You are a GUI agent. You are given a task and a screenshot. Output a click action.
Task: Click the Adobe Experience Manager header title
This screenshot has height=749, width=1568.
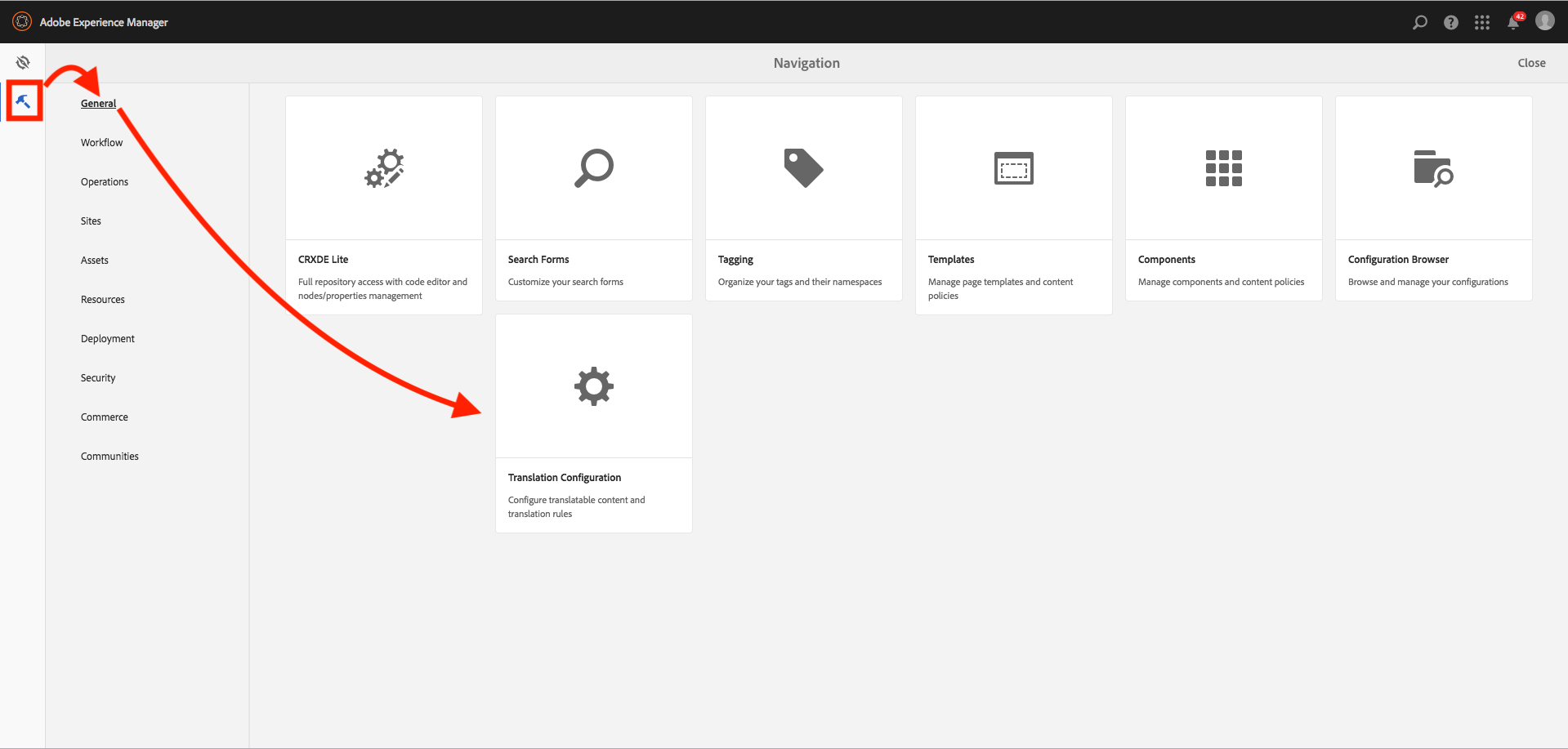[x=104, y=22]
